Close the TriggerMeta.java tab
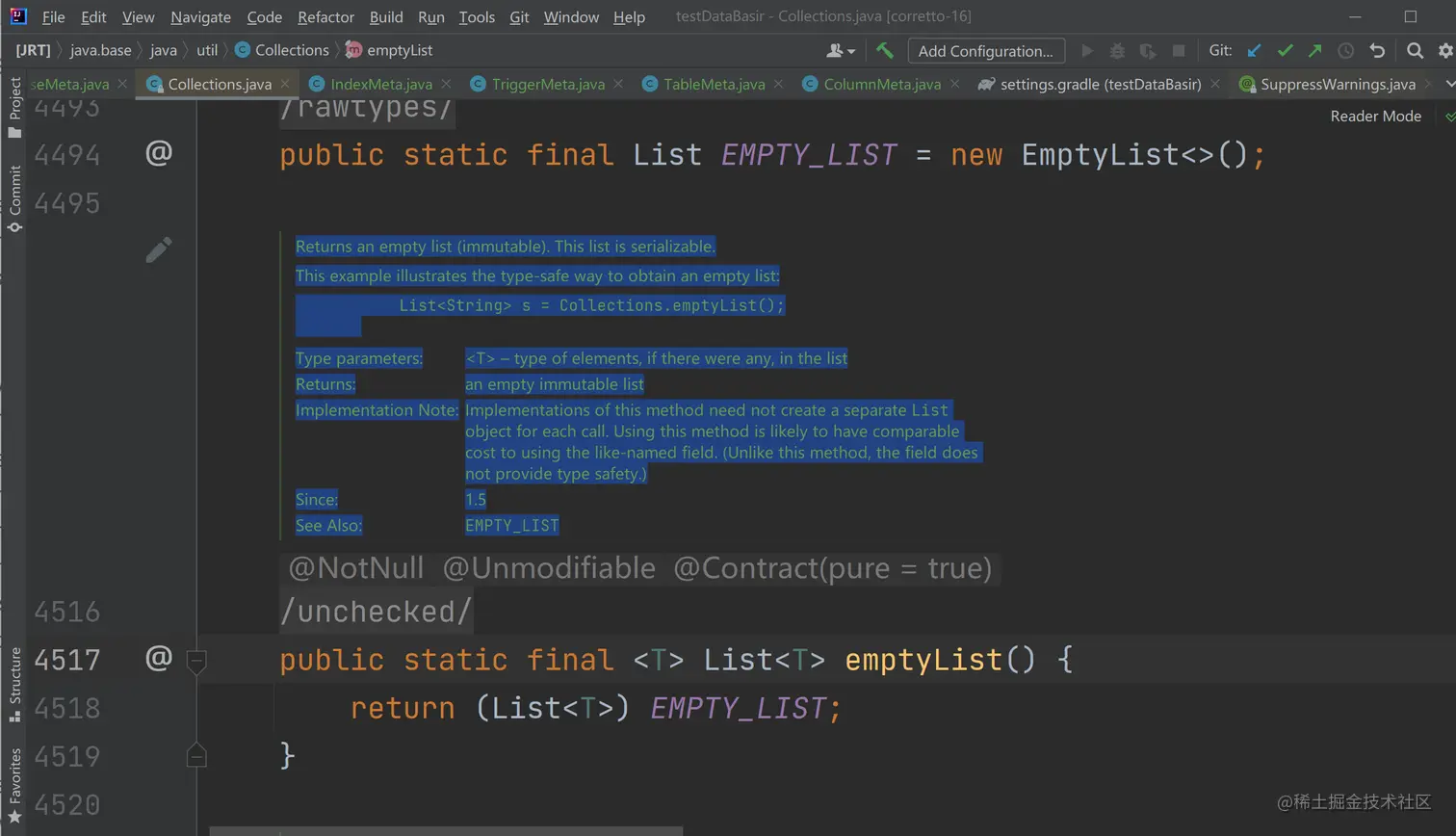Image resolution: width=1456 pixels, height=836 pixels. click(x=618, y=84)
